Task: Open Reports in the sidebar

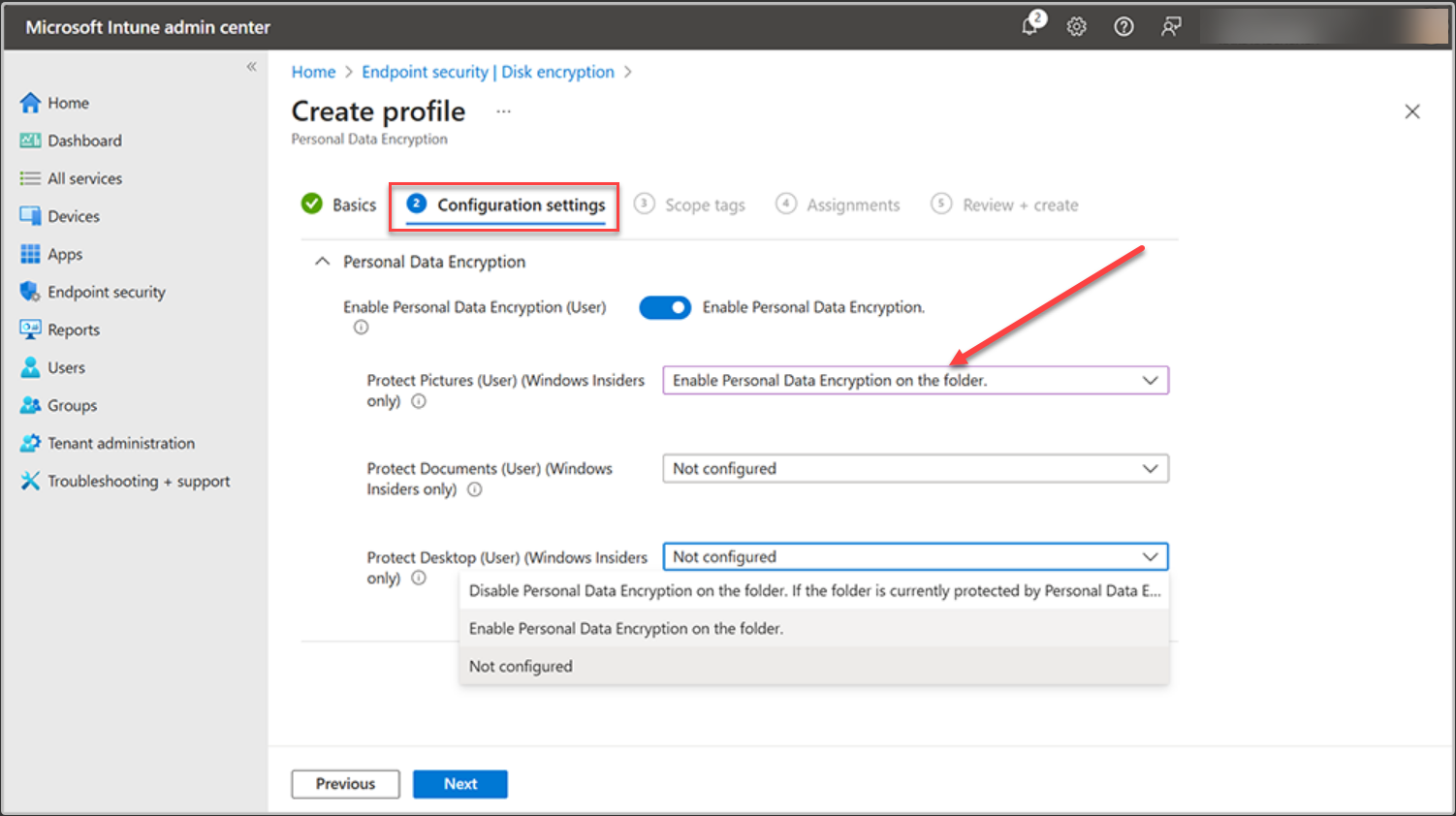Action: click(74, 330)
